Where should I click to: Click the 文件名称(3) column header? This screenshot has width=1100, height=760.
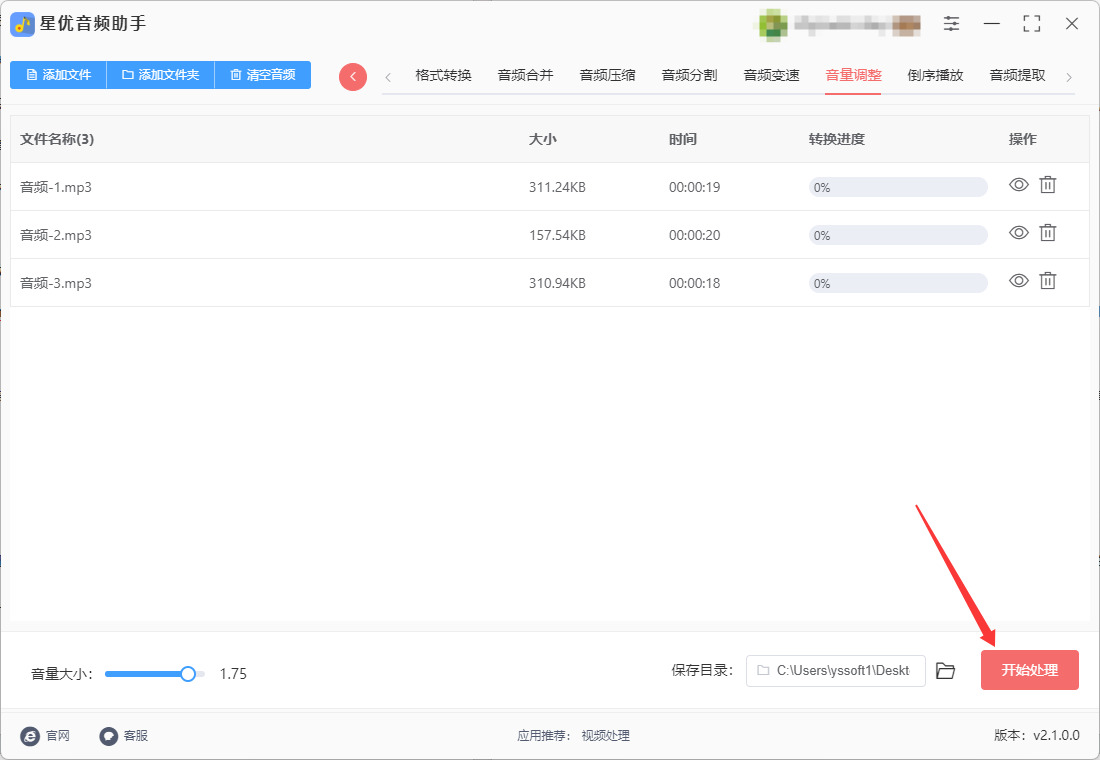[57, 139]
